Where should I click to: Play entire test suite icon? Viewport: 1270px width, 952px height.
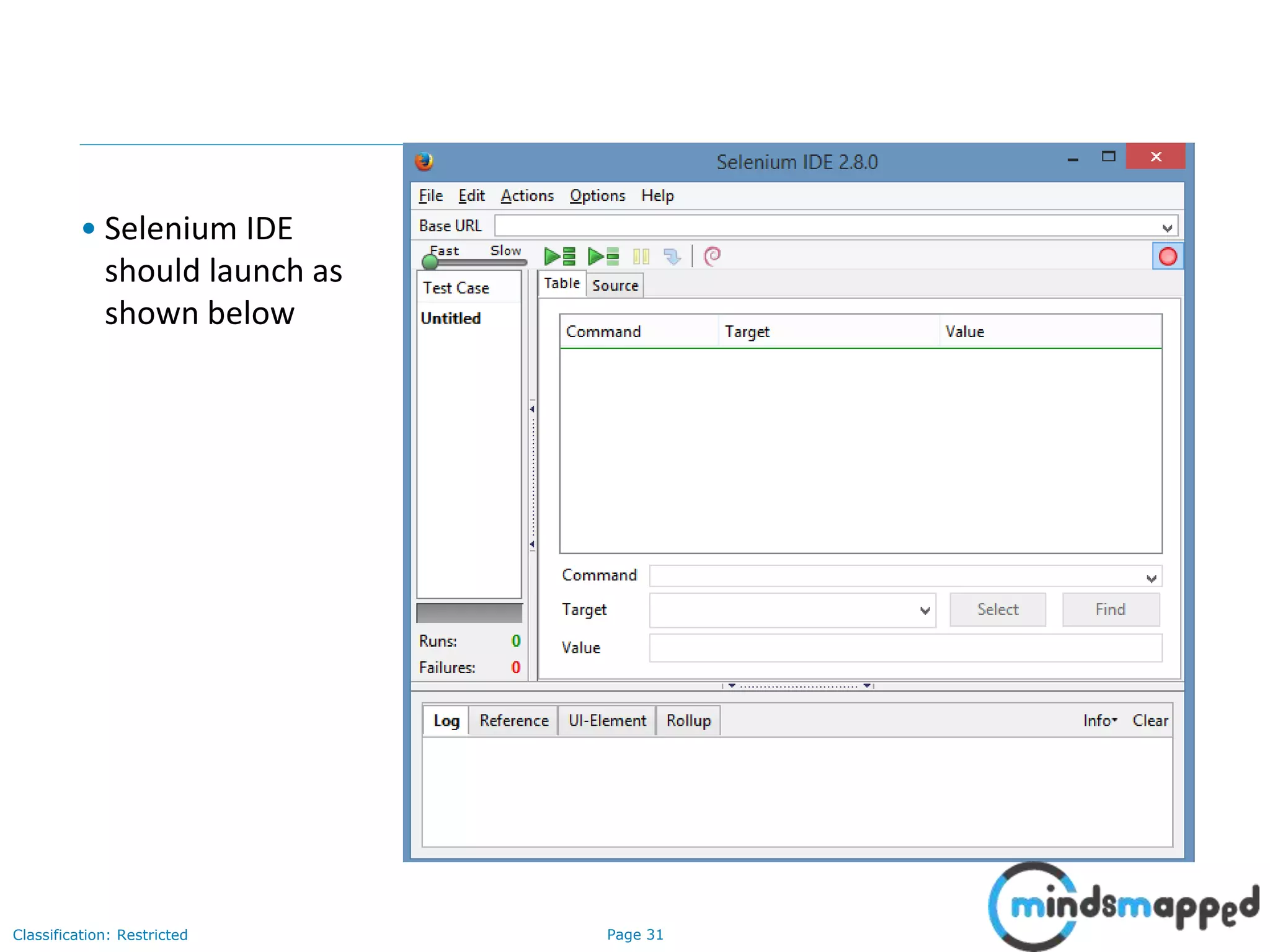(559, 256)
